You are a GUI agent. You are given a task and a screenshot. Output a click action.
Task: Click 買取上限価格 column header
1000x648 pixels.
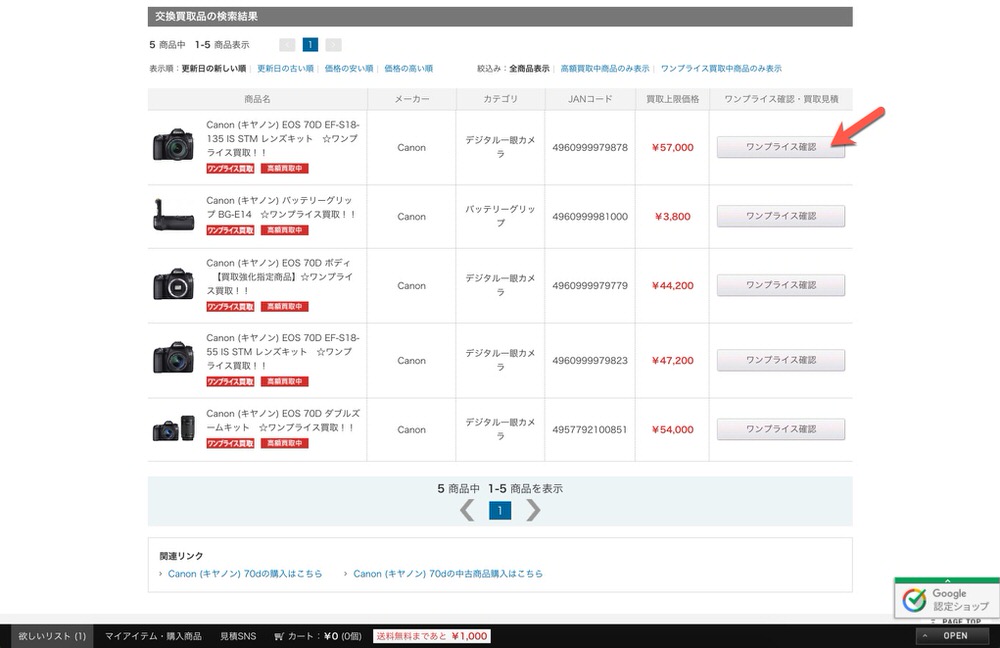pyautogui.click(x=672, y=99)
